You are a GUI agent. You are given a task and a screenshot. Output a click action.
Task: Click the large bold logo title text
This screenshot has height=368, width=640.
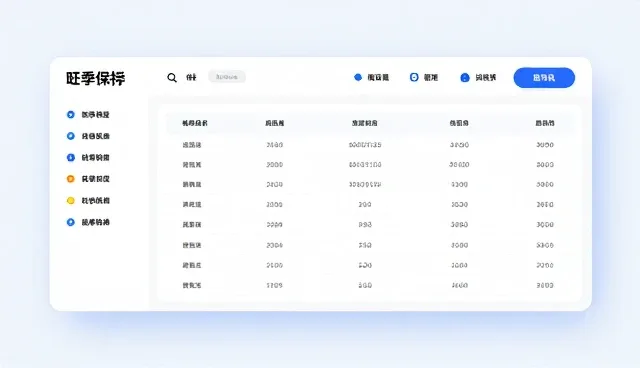click(x=96, y=78)
